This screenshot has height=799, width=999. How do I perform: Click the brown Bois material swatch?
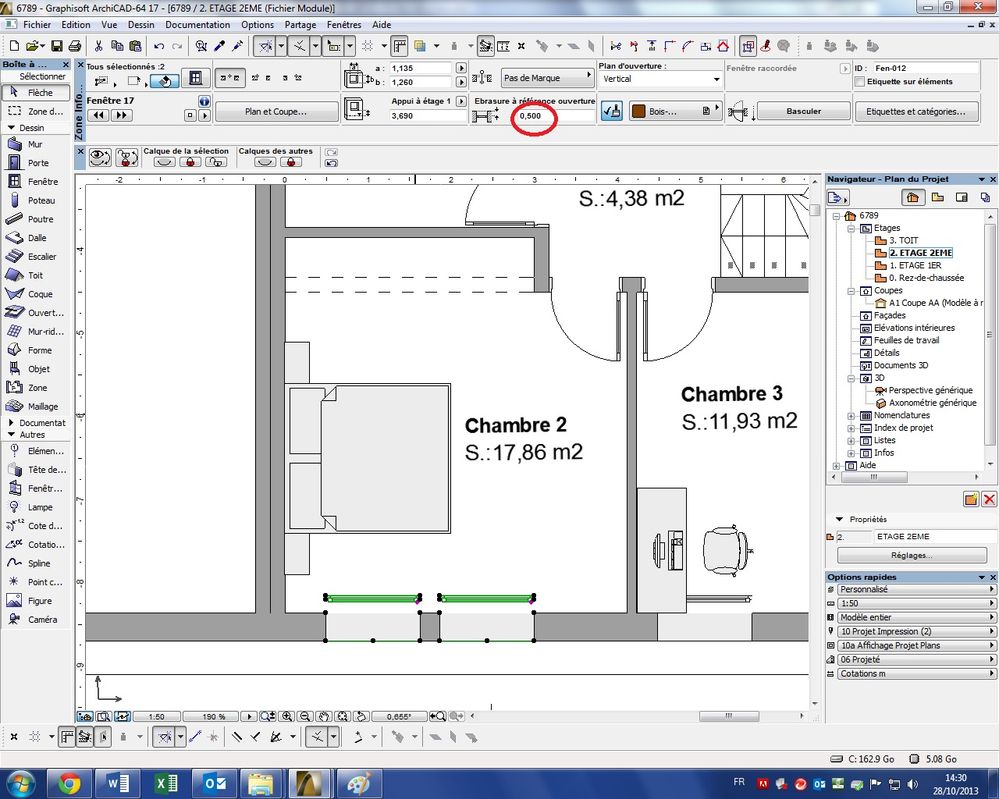[637, 111]
